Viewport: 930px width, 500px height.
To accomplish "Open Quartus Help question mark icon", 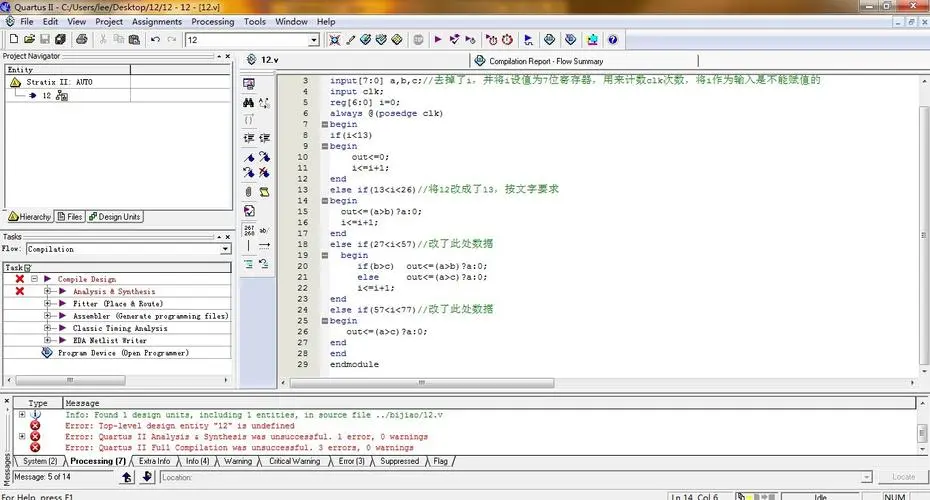I will tap(613, 40).
